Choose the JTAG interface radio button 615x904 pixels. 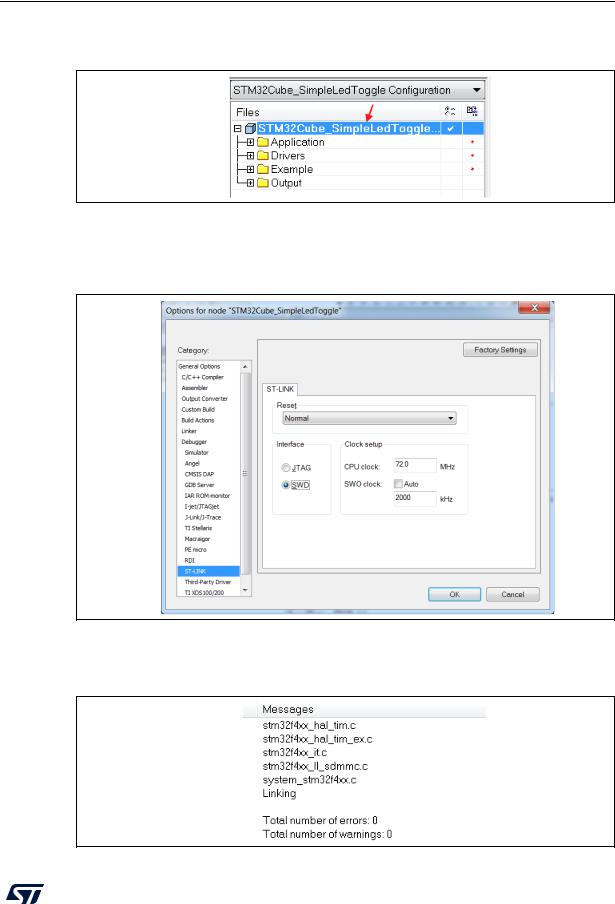(x=286, y=468)
